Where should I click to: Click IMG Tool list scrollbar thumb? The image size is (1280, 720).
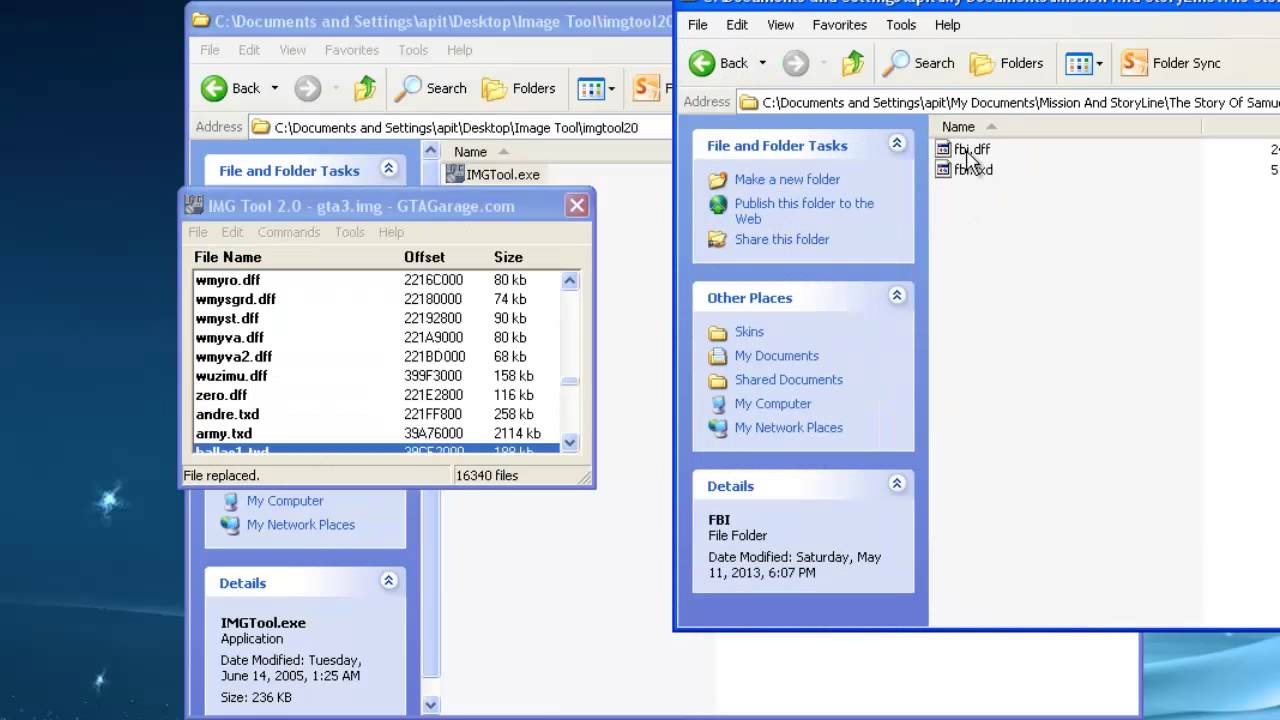pos(570,381)
